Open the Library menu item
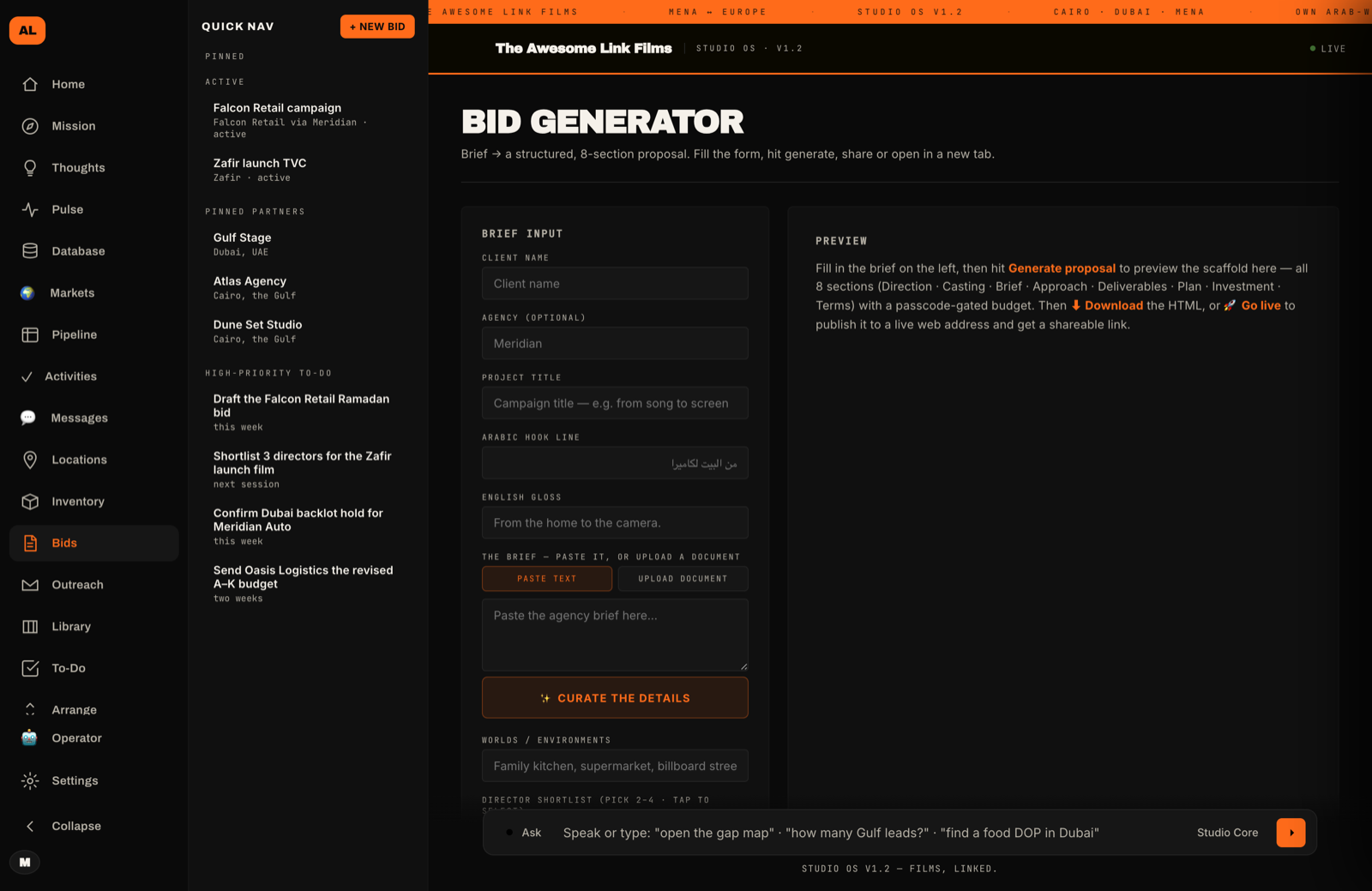 [x=94, y=627]
